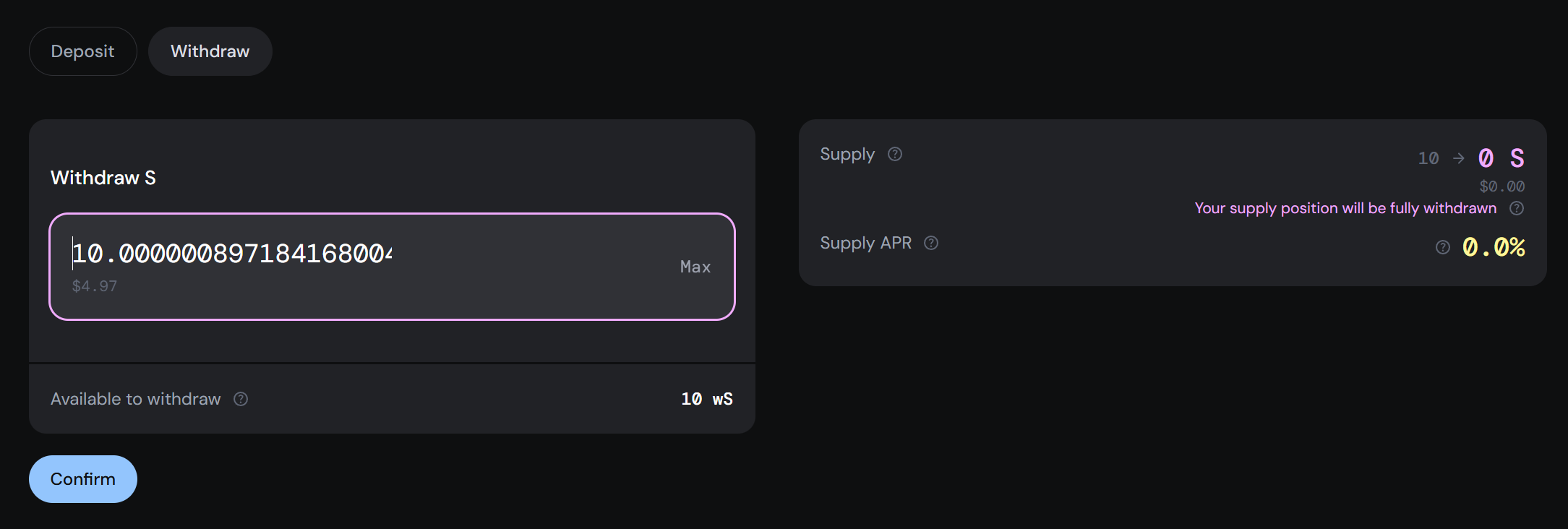The height and width of the screenshot is (529, 1568).
Task: Click the Confirm button
Action: point(82,478)
